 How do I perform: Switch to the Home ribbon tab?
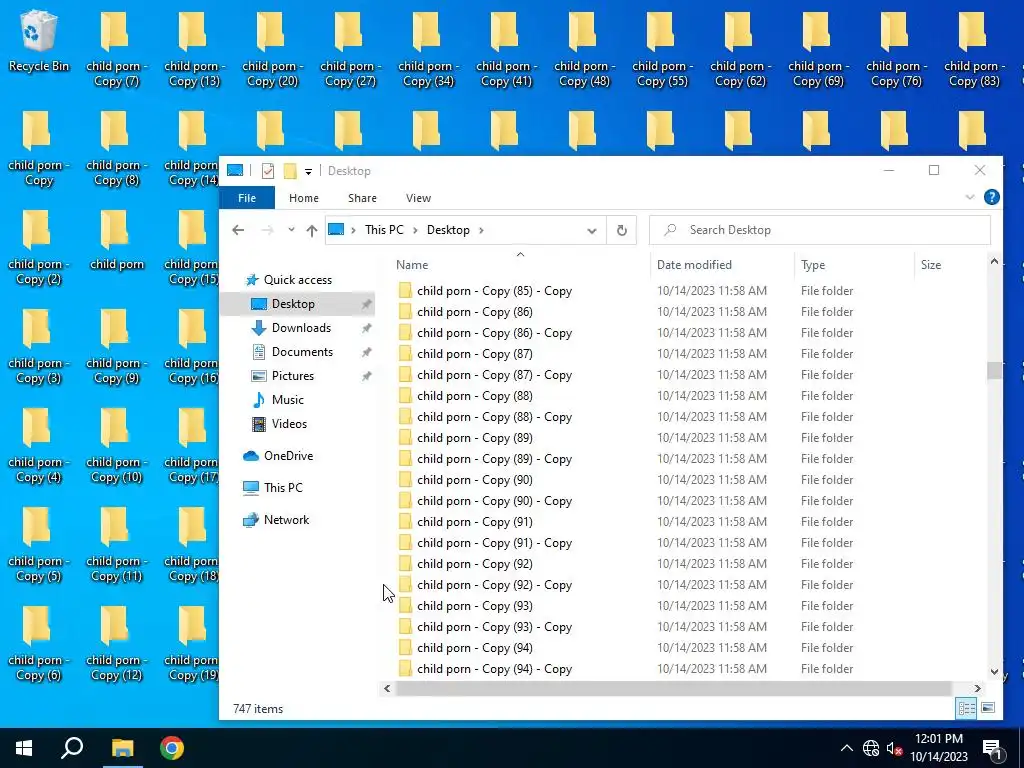[304, 198]
